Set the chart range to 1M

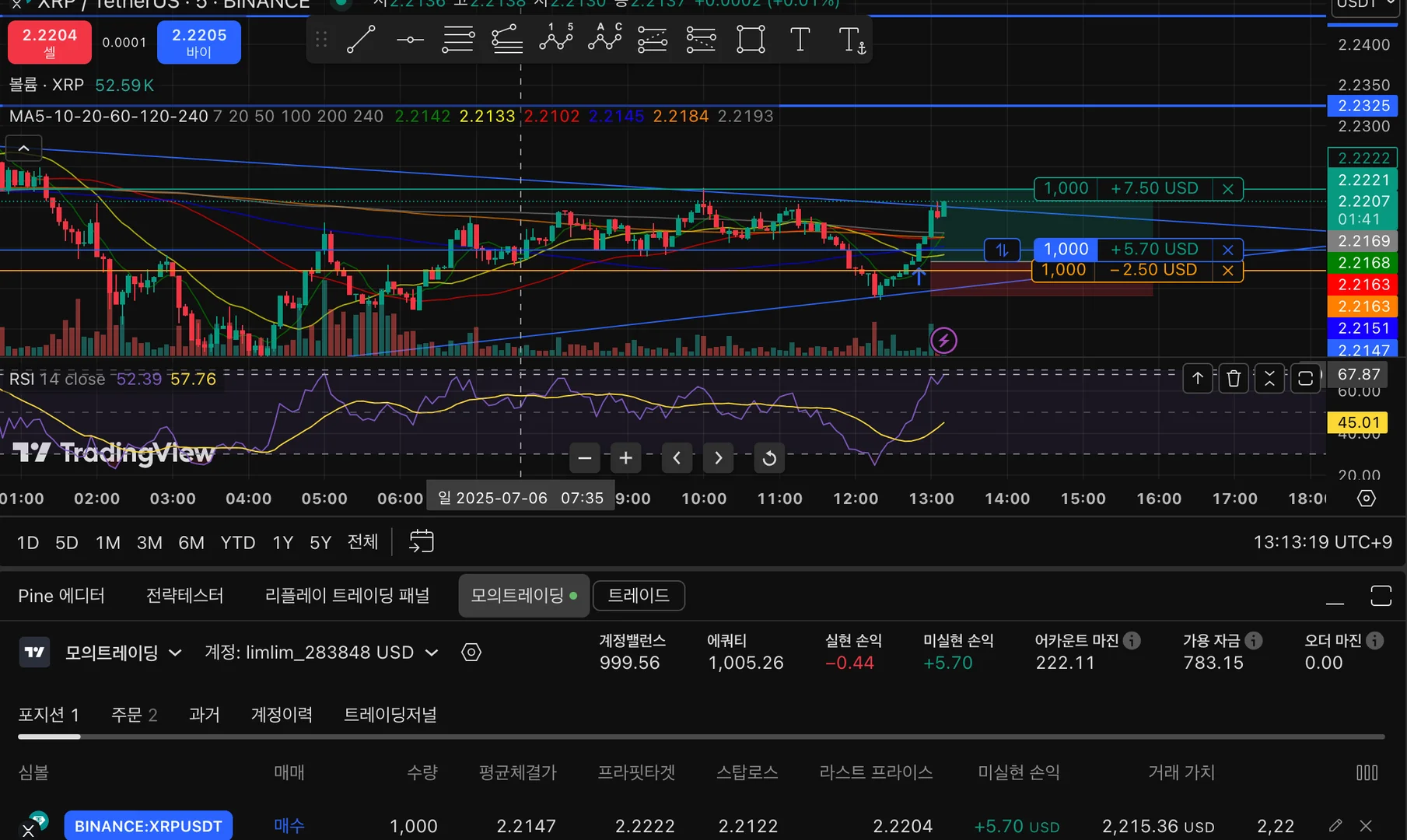coord(108,542)
